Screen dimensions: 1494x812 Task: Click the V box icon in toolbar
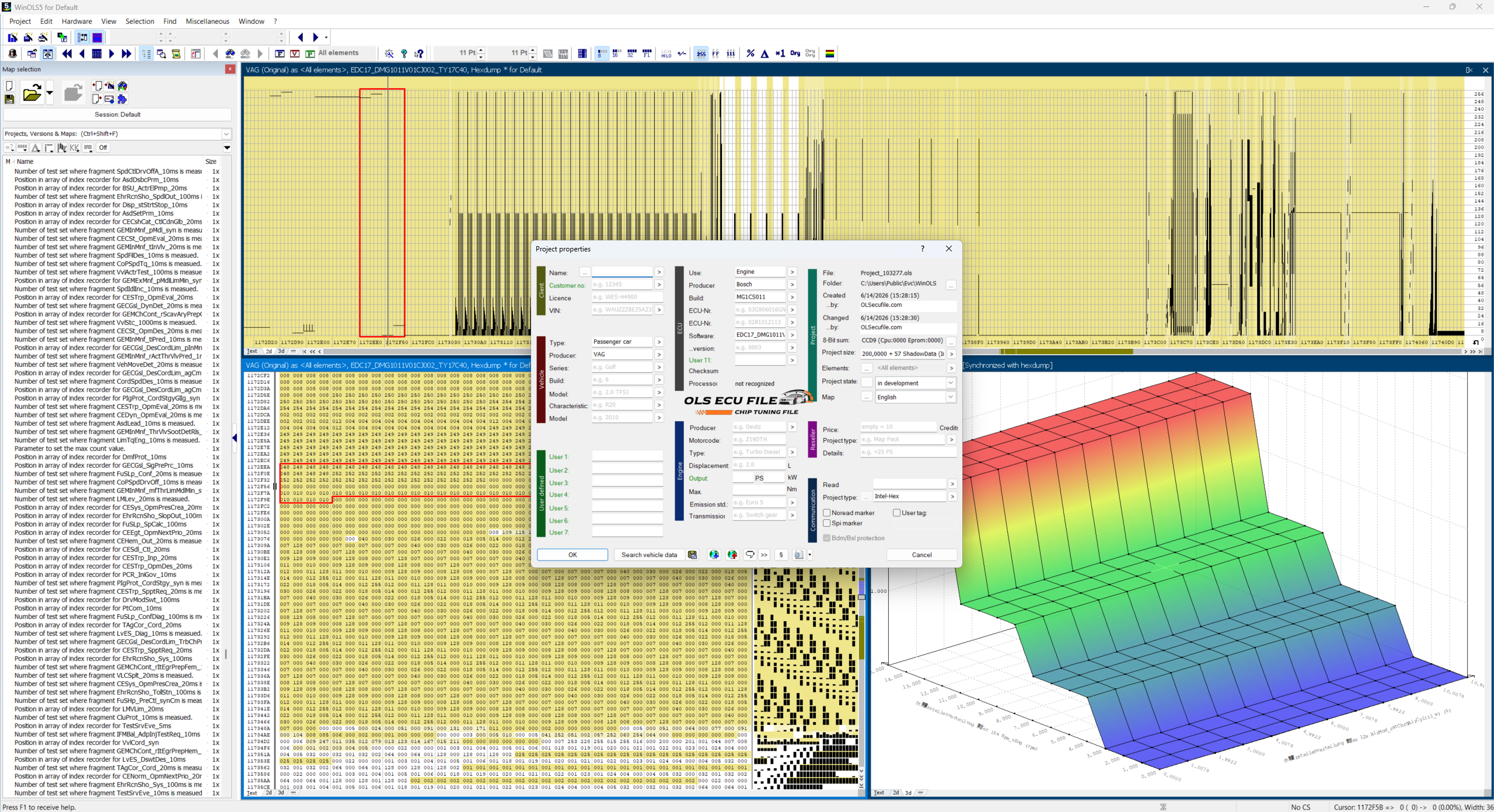coord(295,54)
